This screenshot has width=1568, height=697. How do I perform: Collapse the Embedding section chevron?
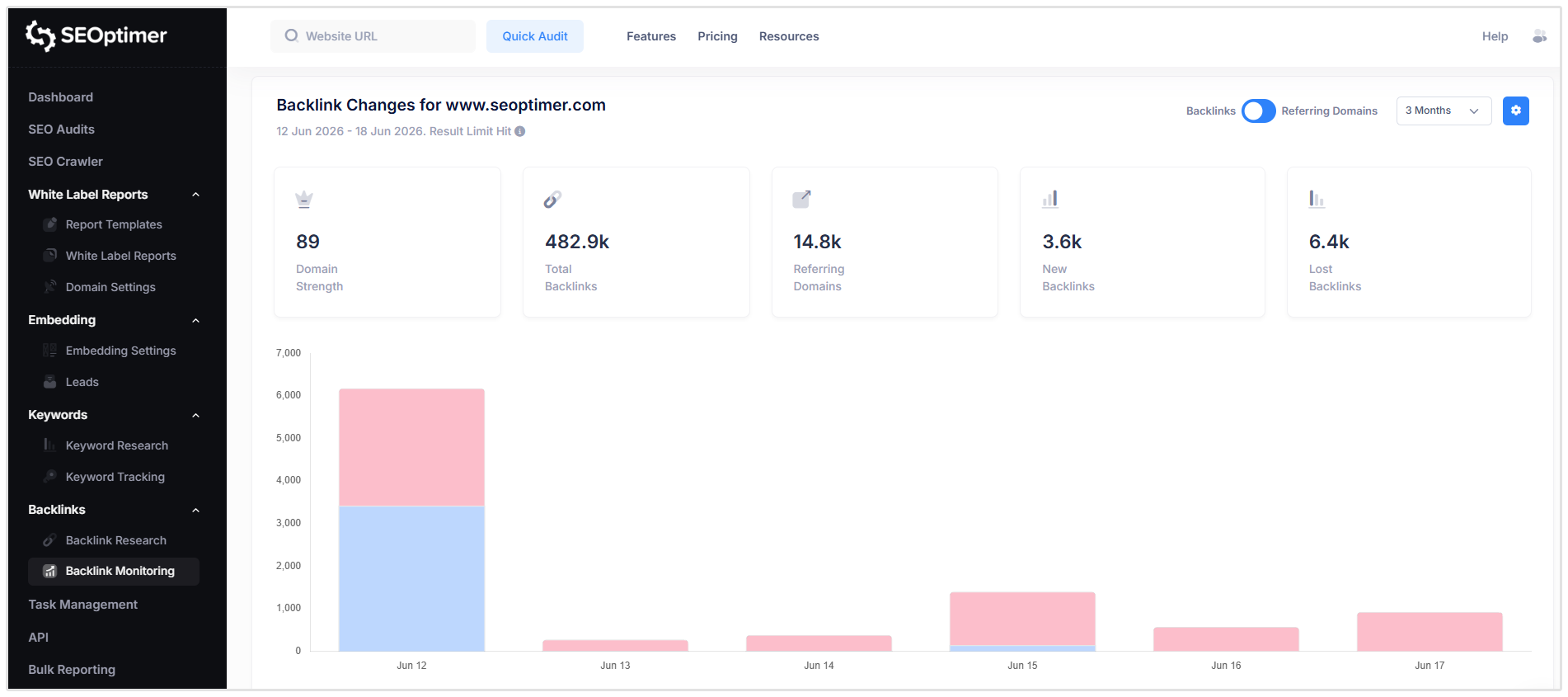pos(196,320)
